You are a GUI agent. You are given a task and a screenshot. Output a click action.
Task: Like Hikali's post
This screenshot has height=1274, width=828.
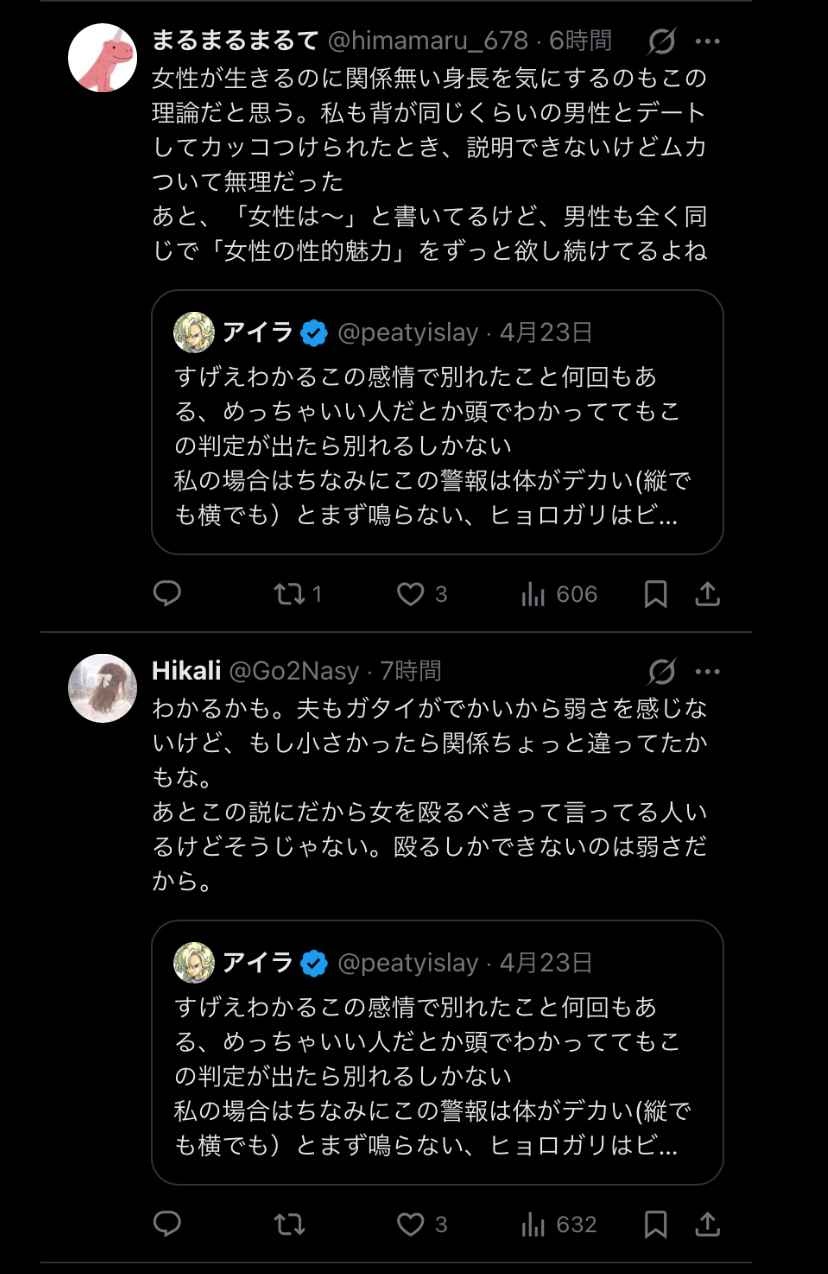tap(410, 1224)
